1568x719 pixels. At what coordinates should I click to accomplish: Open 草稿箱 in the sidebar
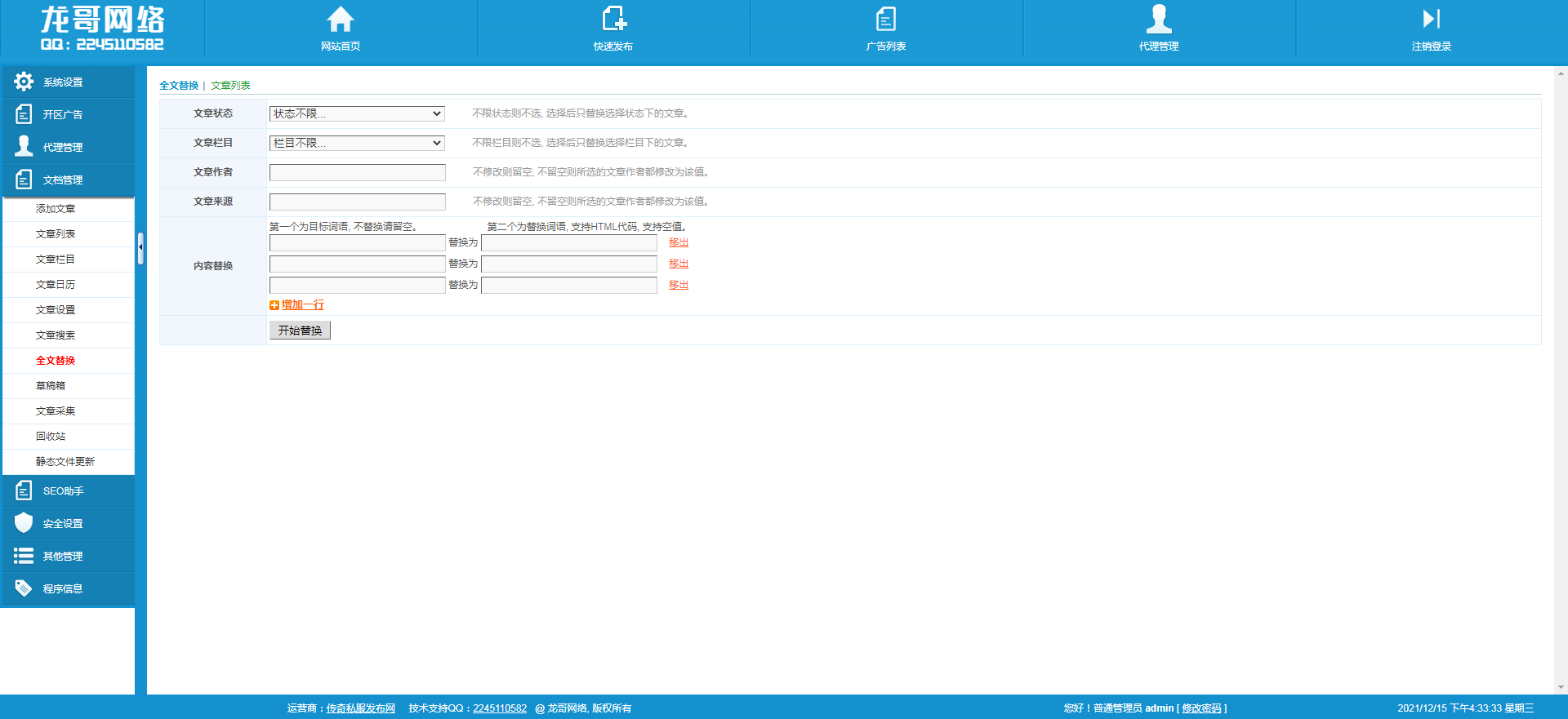pyautogui.click(x=51, y=386)
